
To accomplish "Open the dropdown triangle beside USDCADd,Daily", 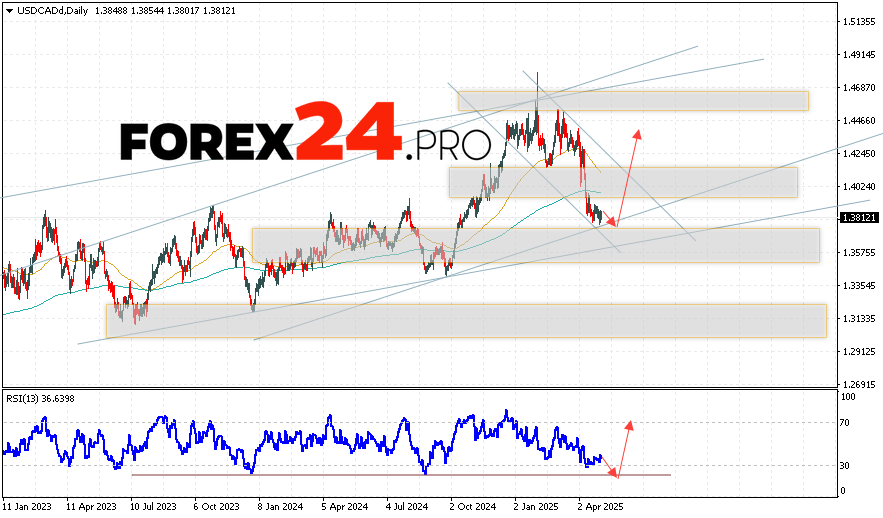I will [9, 11].
